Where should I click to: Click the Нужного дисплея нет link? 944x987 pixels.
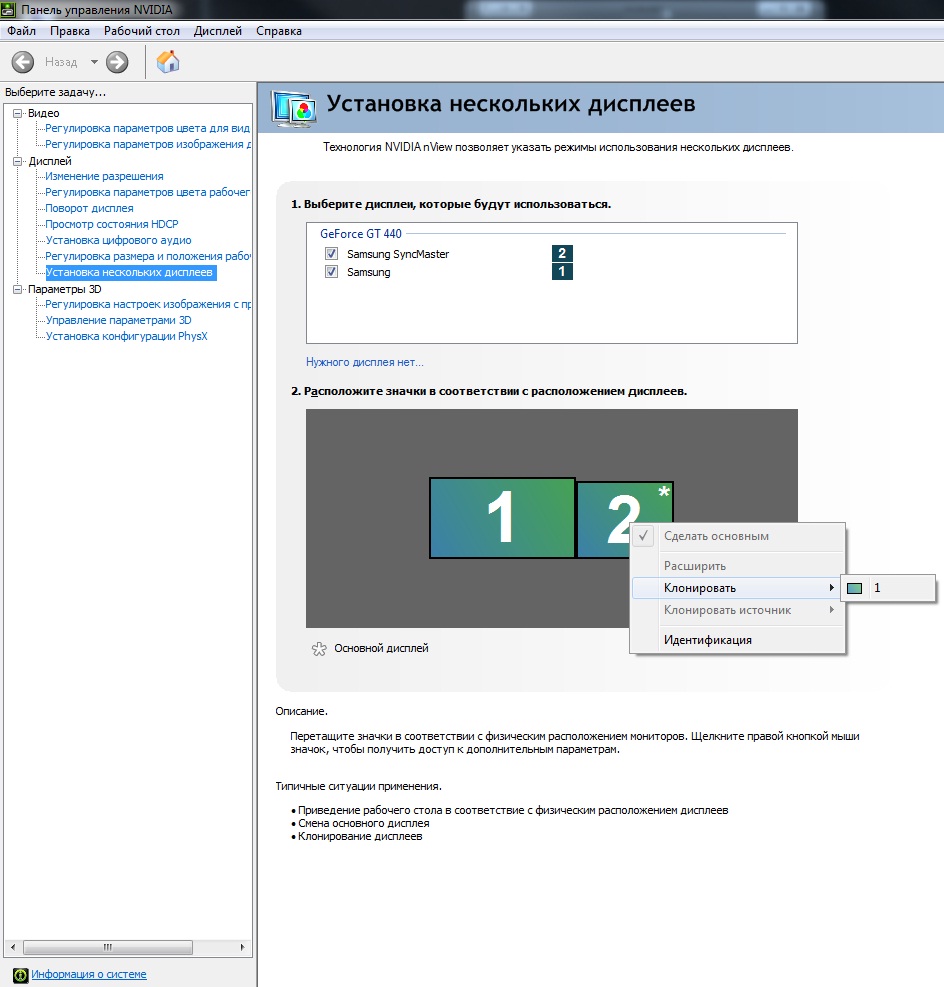coord(364,362)
